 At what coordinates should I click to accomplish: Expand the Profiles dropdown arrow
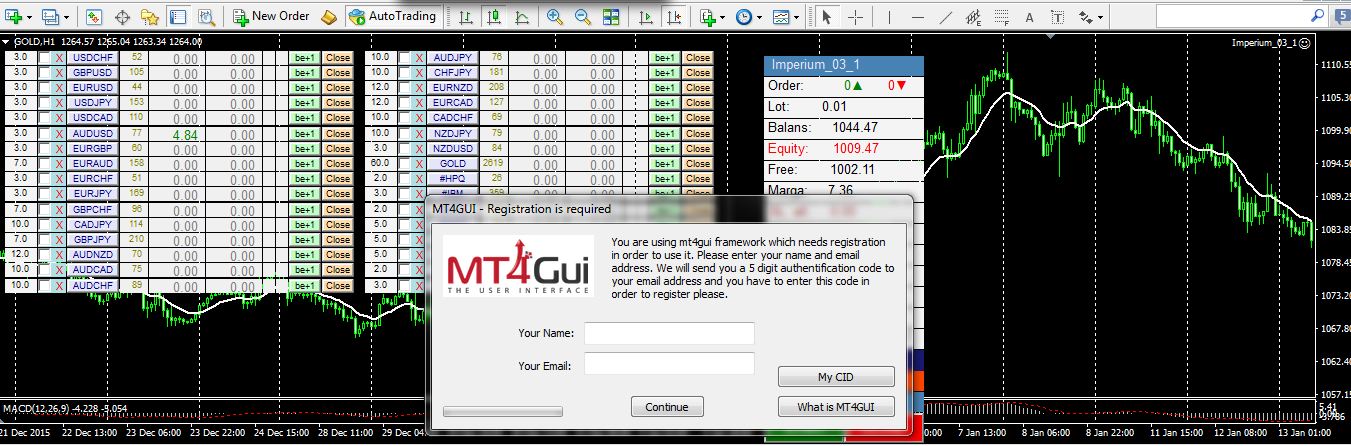[x=67, y=18]
